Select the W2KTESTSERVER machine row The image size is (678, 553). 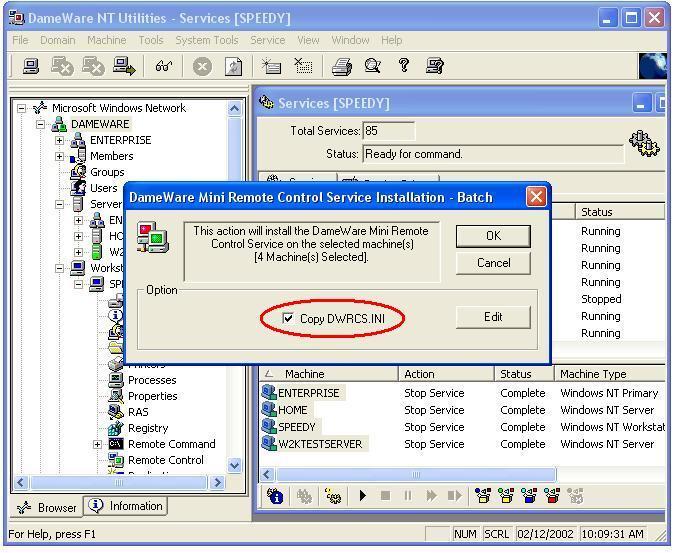tap(463, 444)
